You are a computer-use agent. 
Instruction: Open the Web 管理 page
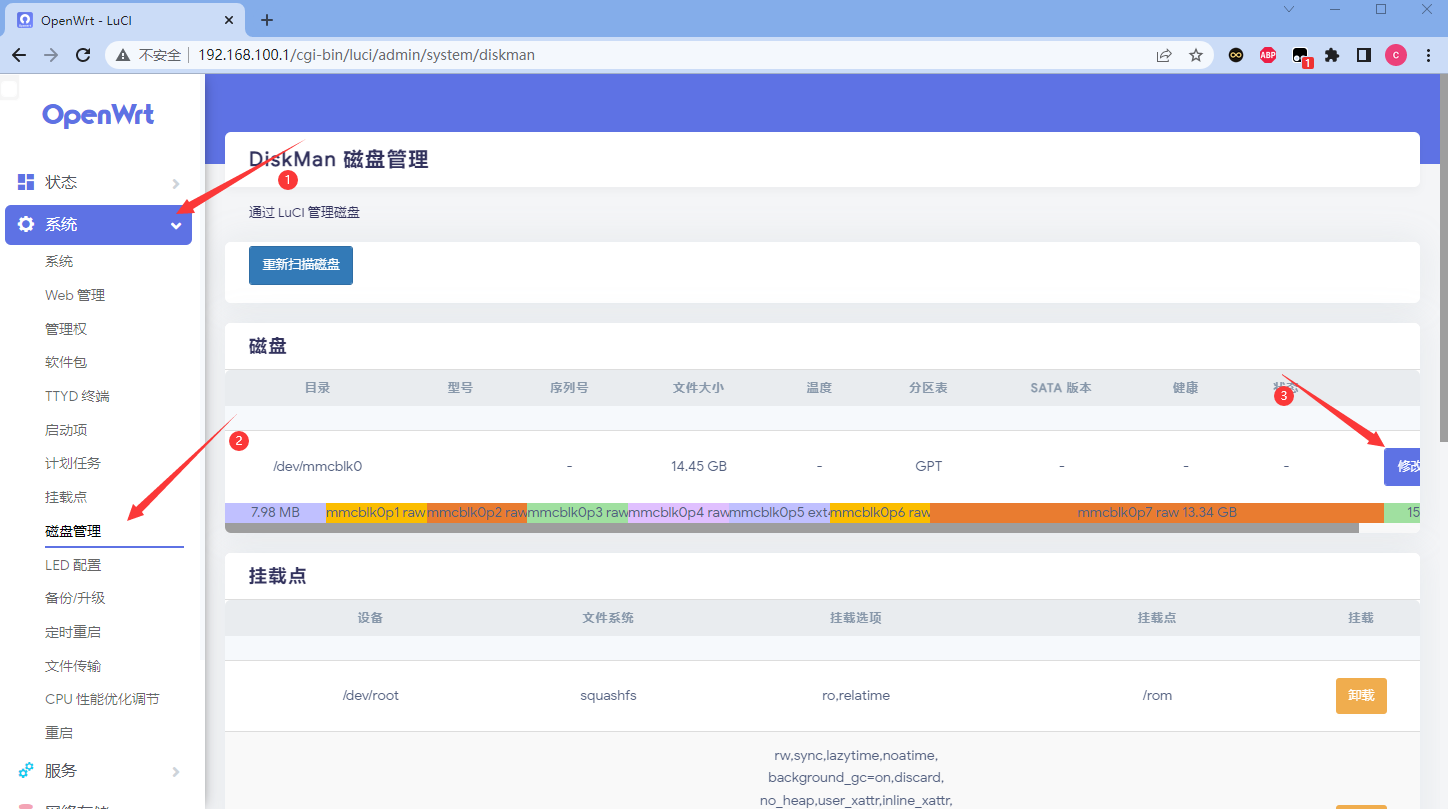coord(75,295)
